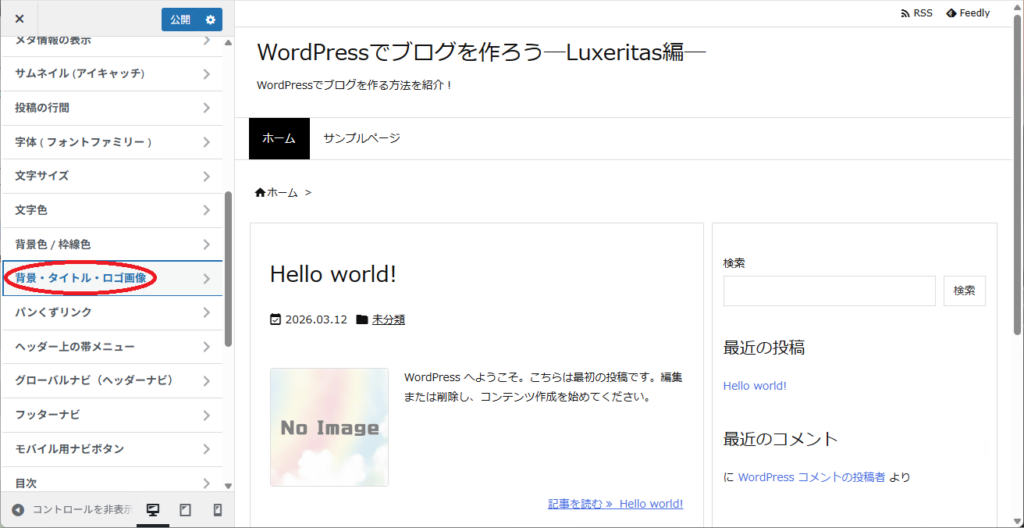This screenshot has width=1024, height=528.
Task: Click the コントロールを非表示 label
Action: 83,510
